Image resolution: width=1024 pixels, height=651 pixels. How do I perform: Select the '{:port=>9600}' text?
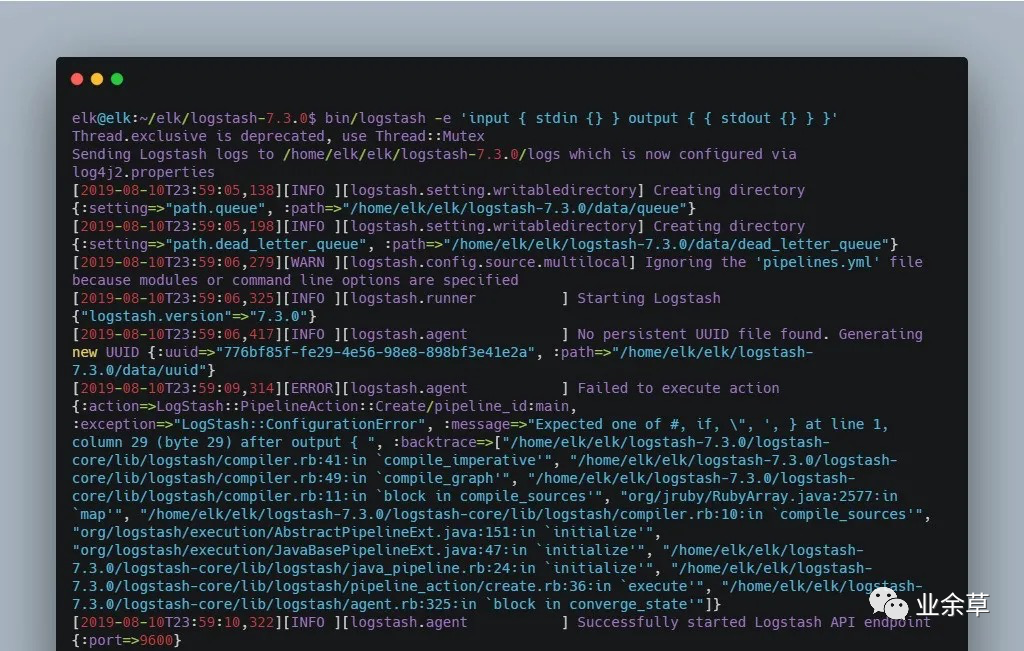click(127, 640)
